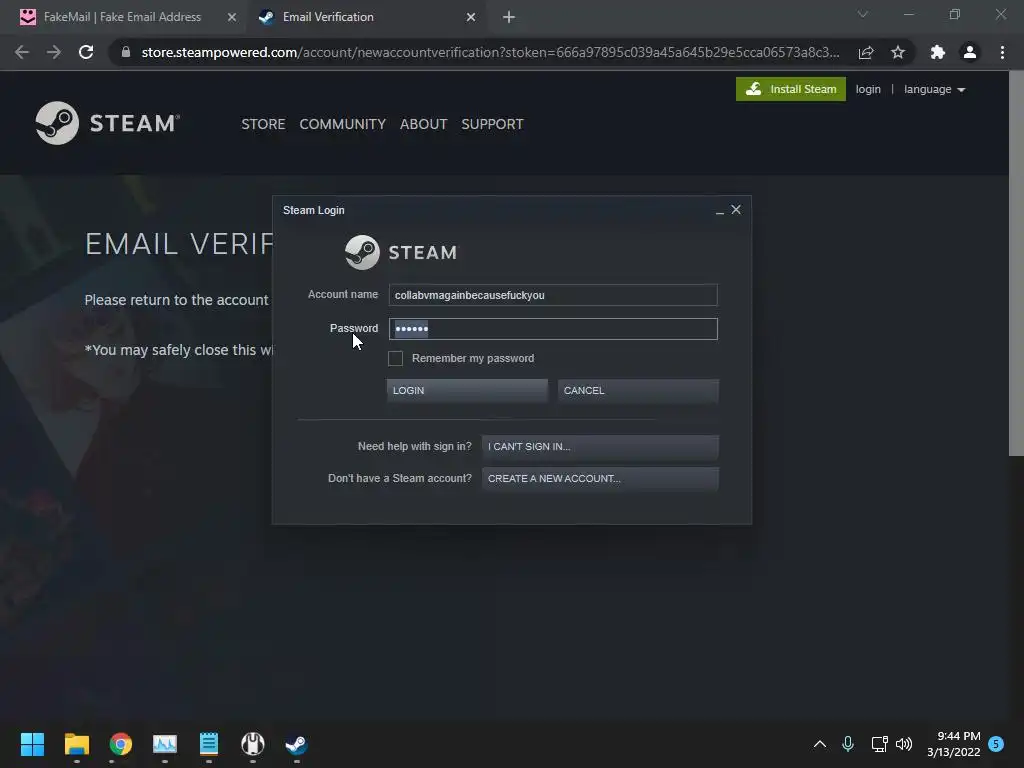Share this page icon
Viewport: 1024px width, 768px height.
click(866, 52)
